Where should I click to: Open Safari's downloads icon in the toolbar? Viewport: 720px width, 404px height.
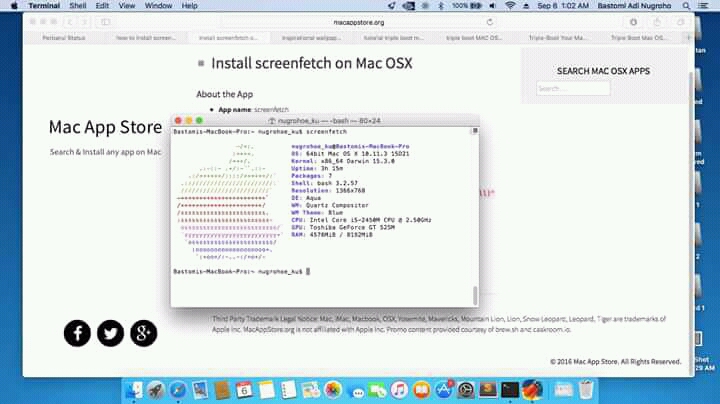point(634,22)
